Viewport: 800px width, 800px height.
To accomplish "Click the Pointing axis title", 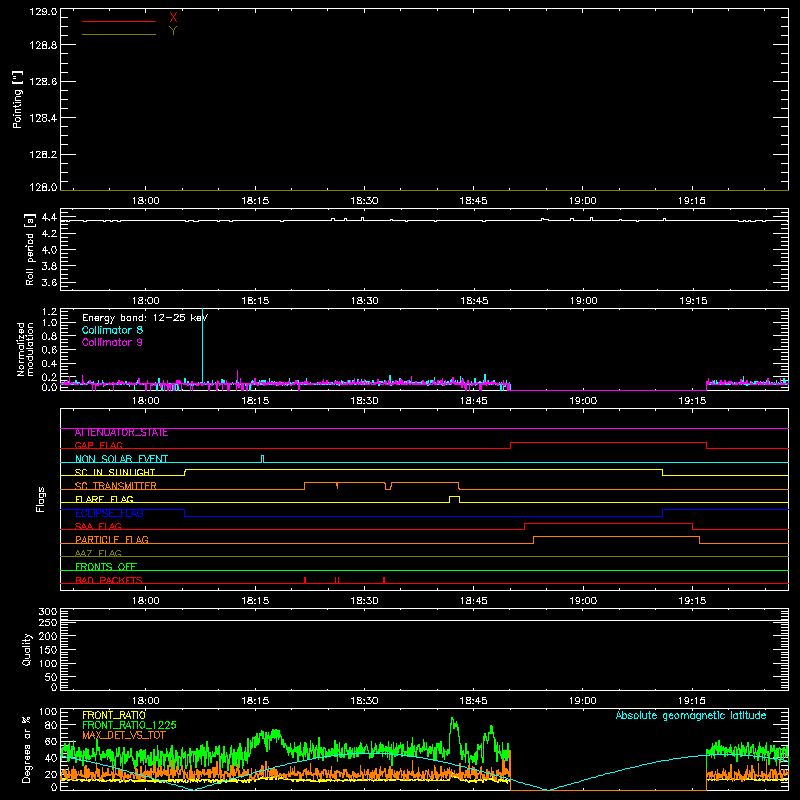I will (17, 99).
